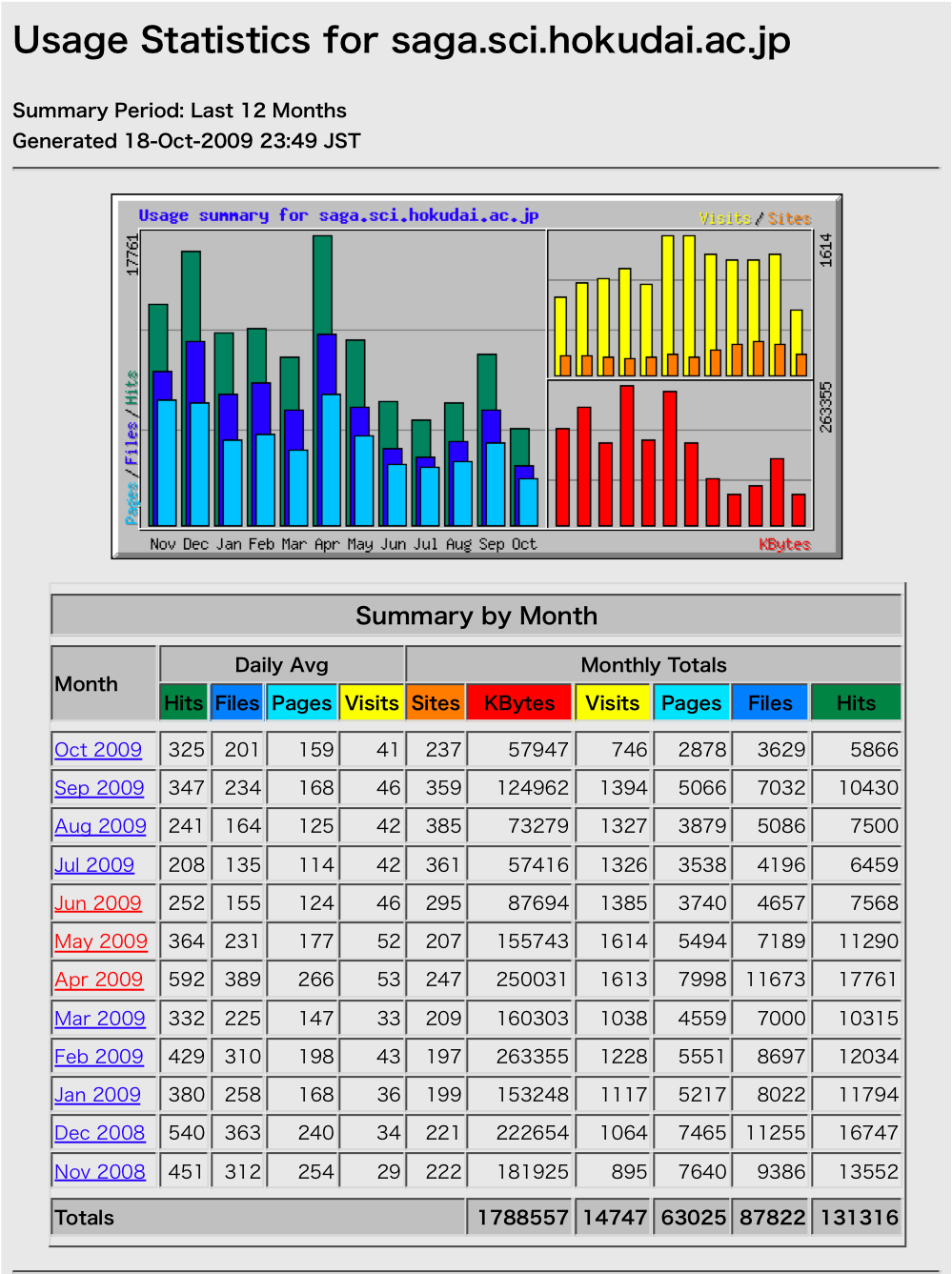The width and height of the screenshot is (952, 1274).
Task: Click the cyan Monthly Totals Pages header
Action: coord(692,702)
